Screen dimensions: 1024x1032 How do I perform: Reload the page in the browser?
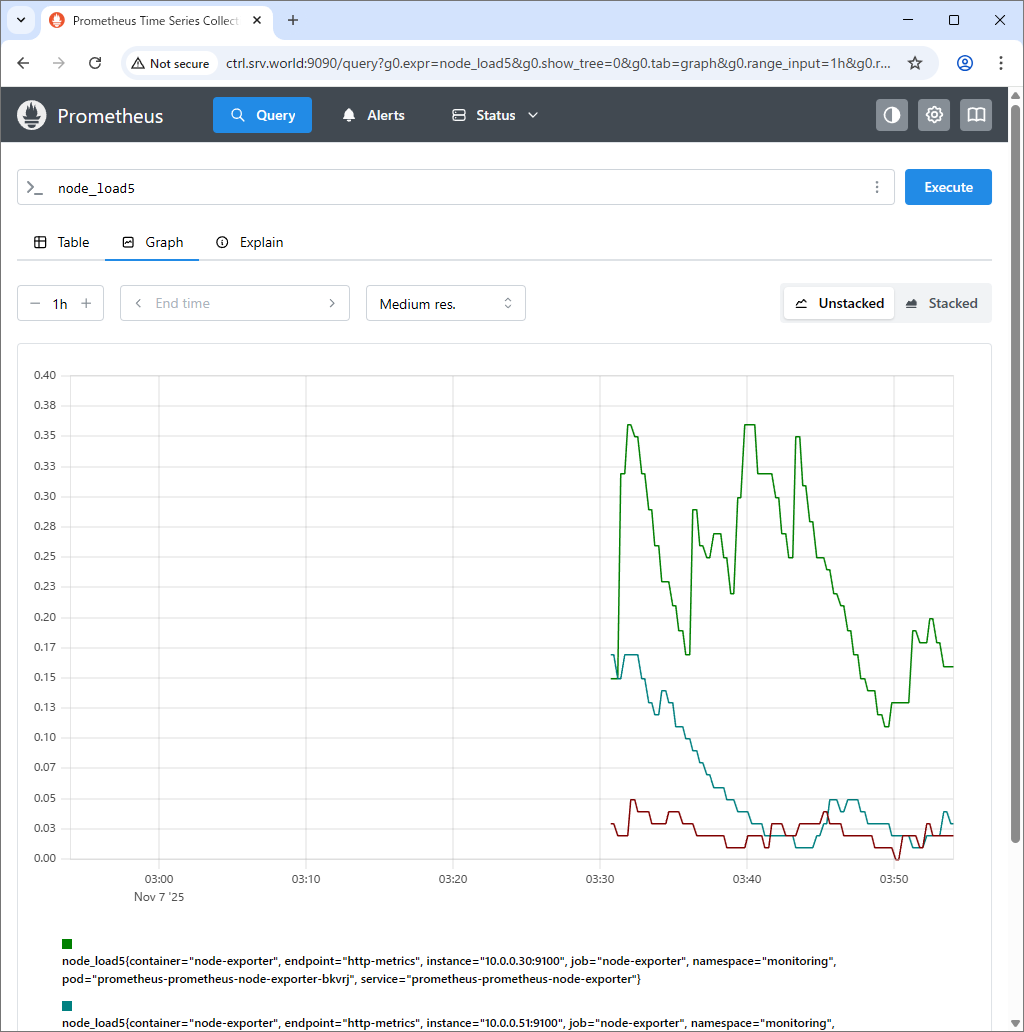coord(95,63)
